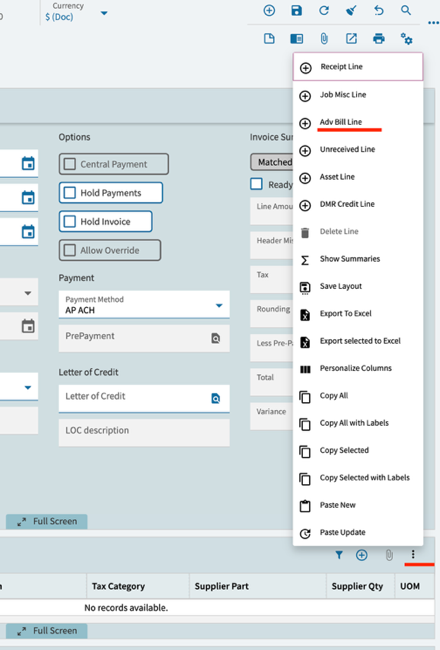This screenshot has height=650, width=440.
Task: Select Receipt Line from the menu
Action: click(x=358, y=67)
